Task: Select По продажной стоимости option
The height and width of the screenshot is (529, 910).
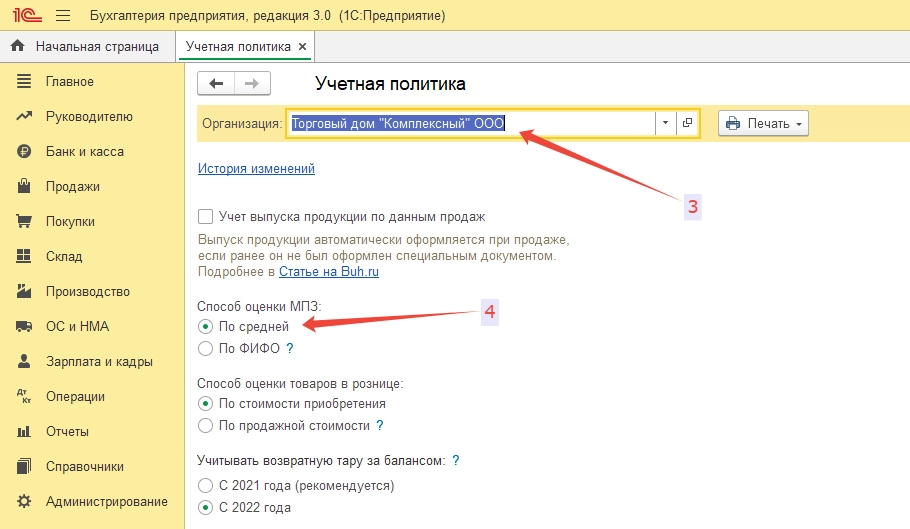Action: pyautogui.click(x=205, y=425)
